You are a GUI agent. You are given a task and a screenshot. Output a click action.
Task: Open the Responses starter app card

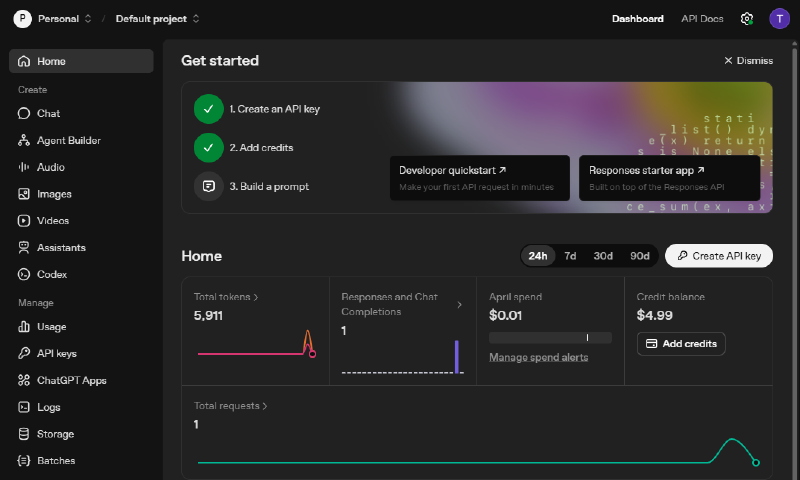(669, 178)
